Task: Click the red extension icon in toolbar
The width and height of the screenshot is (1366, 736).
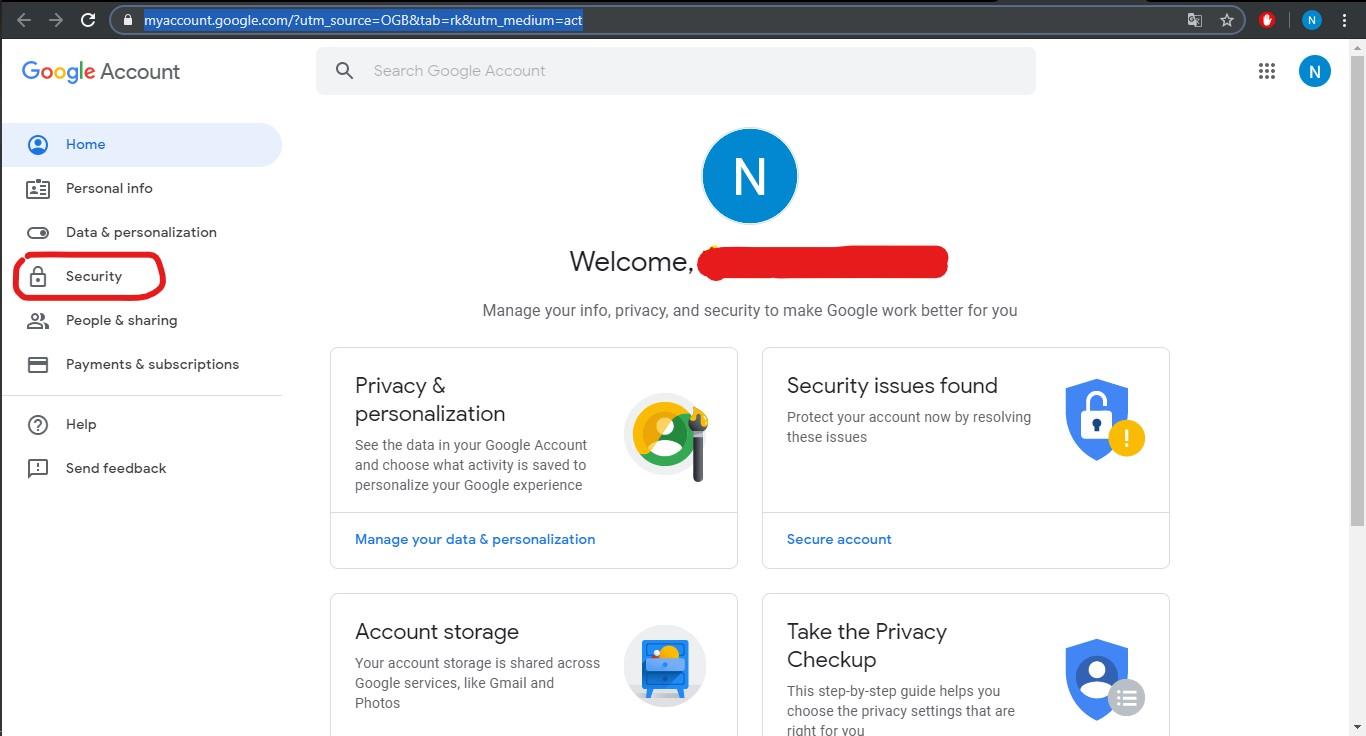Action: [x=1267, y=20]
